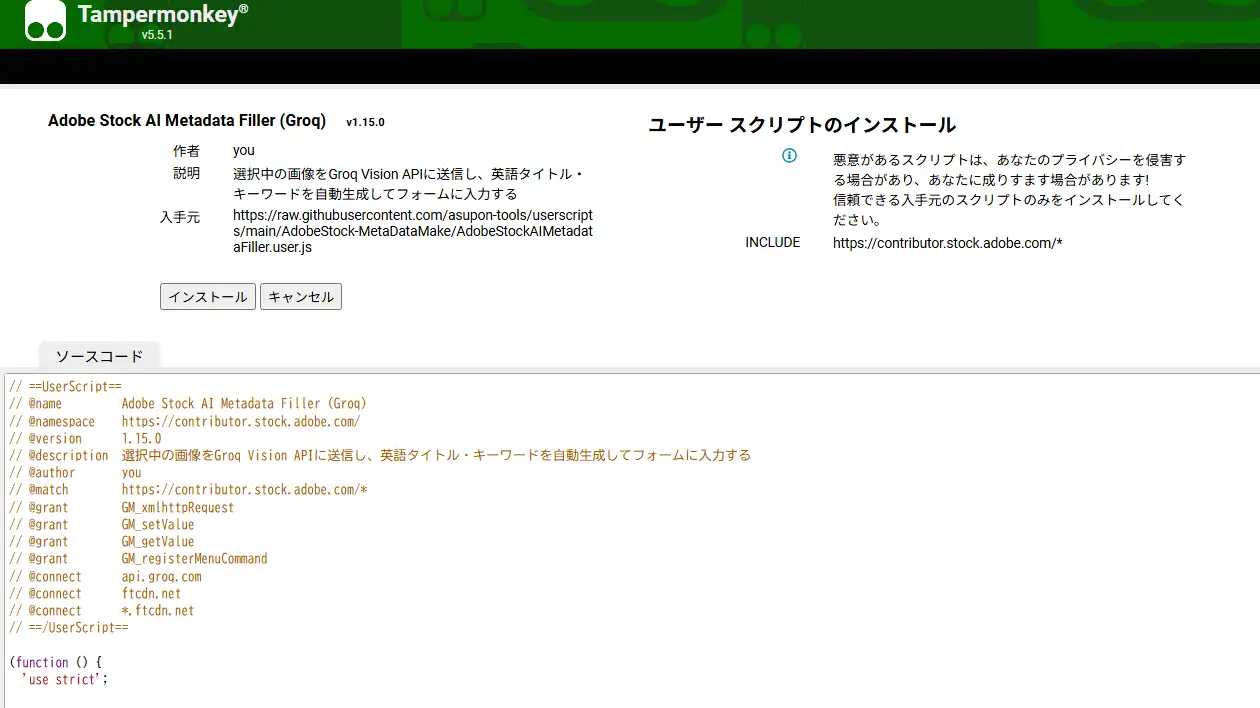
Task: Click the v5.5.1 version text in header
Action: pyautogui.click(x=158, y=35)
